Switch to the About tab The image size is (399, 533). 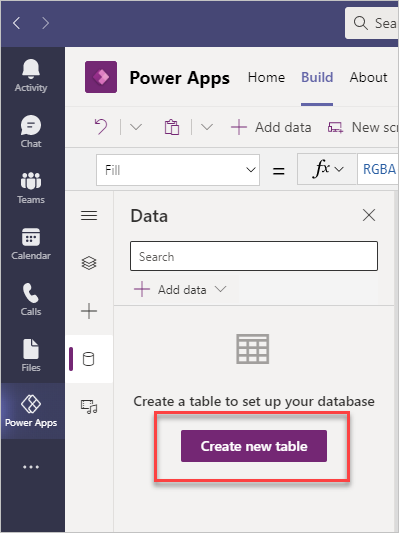tap(368, 77)
